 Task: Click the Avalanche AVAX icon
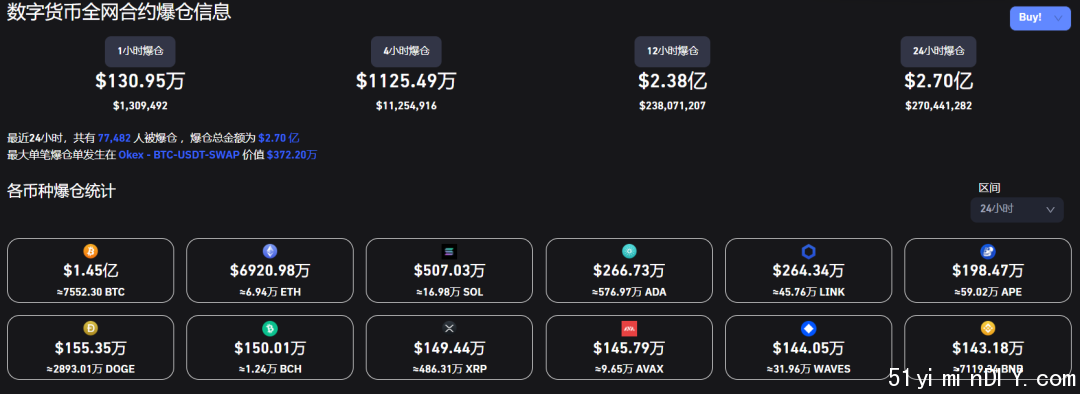[629, 329]
